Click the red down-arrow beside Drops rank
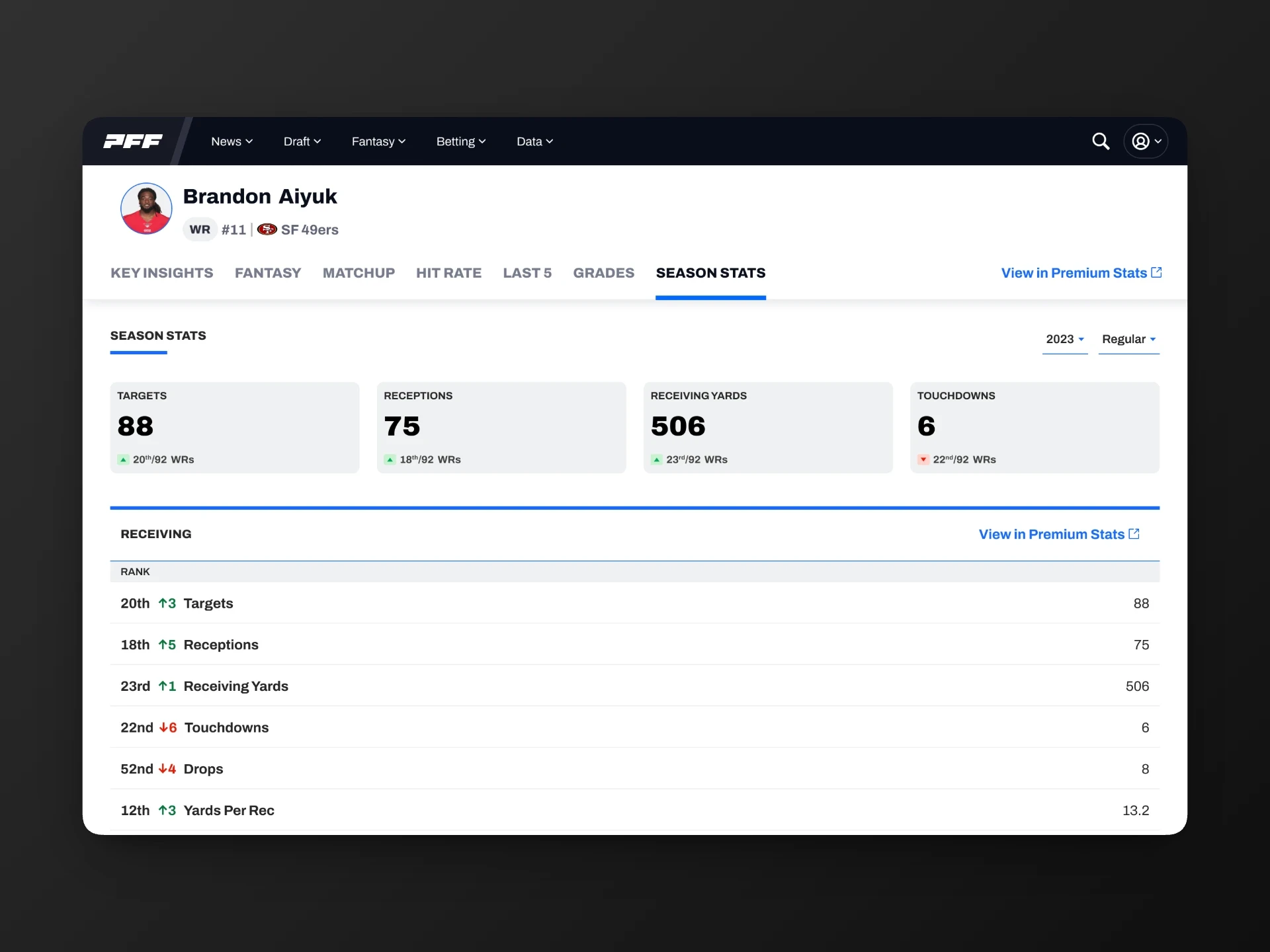 (x=163, y=769)
